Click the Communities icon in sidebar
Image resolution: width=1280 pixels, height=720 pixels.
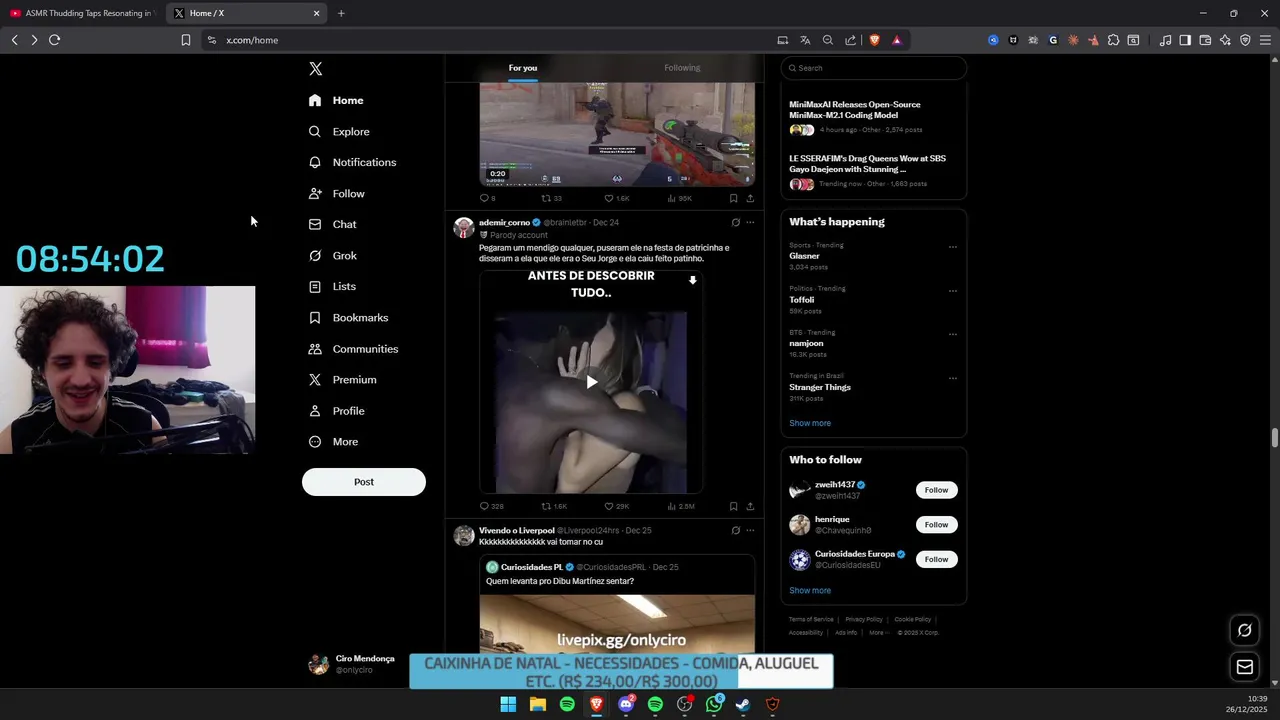[315, 349]
